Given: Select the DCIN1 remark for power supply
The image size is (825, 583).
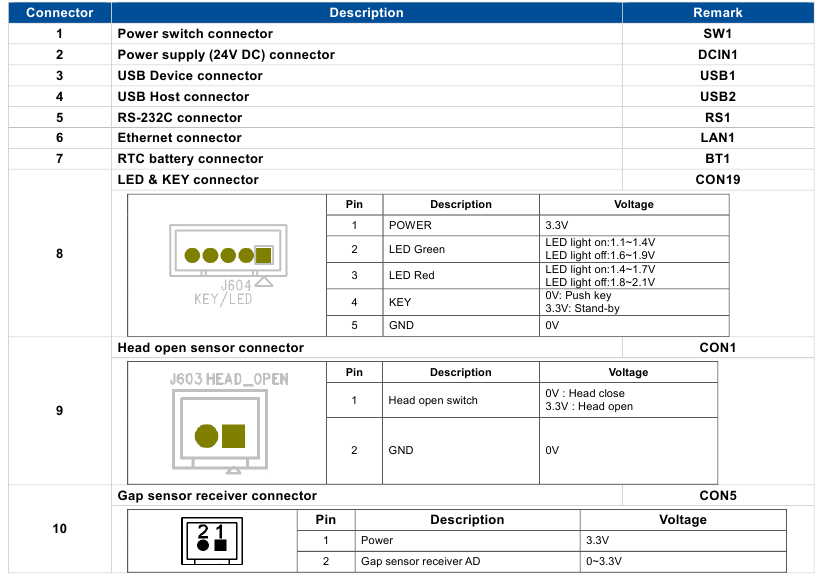Looking at the screenshot, I should [718, 54].
